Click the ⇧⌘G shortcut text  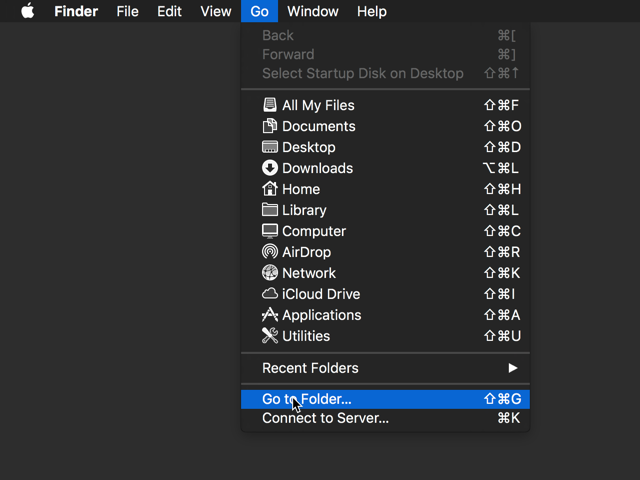(x=502, y=399)
